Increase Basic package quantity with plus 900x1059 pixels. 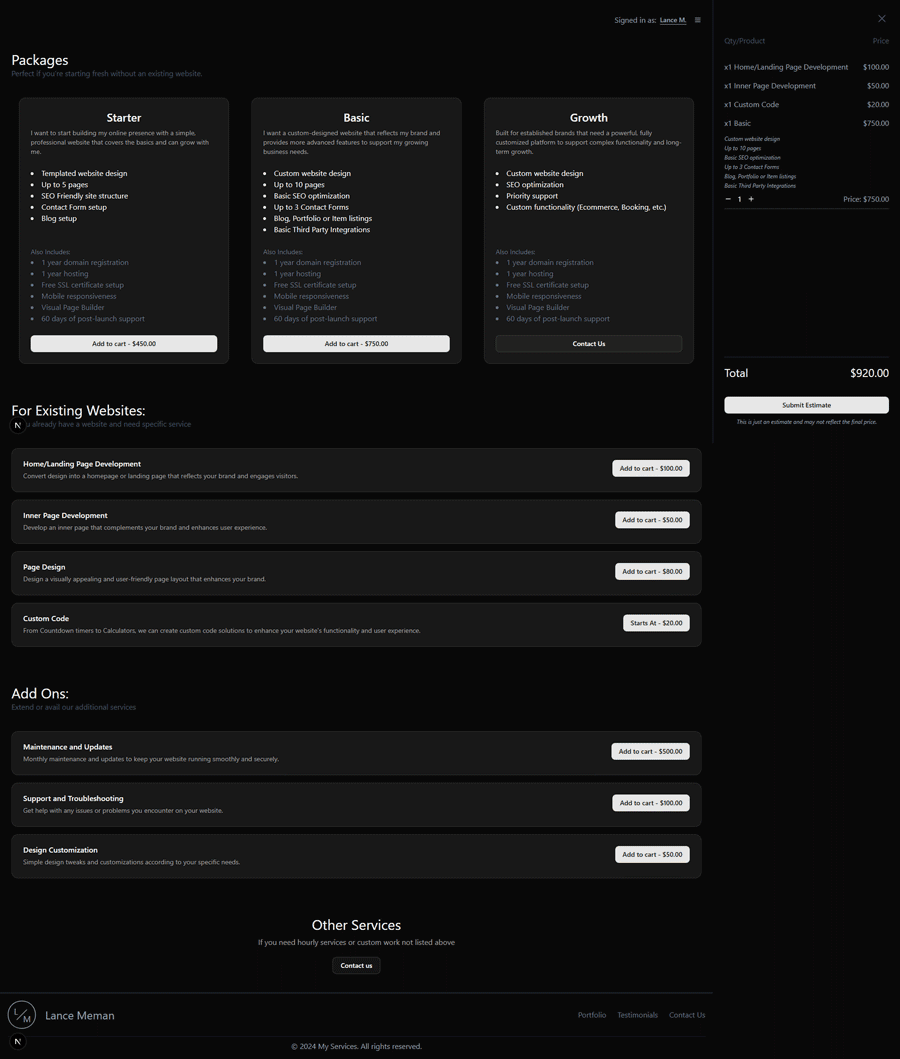click(x=751, y=199)
